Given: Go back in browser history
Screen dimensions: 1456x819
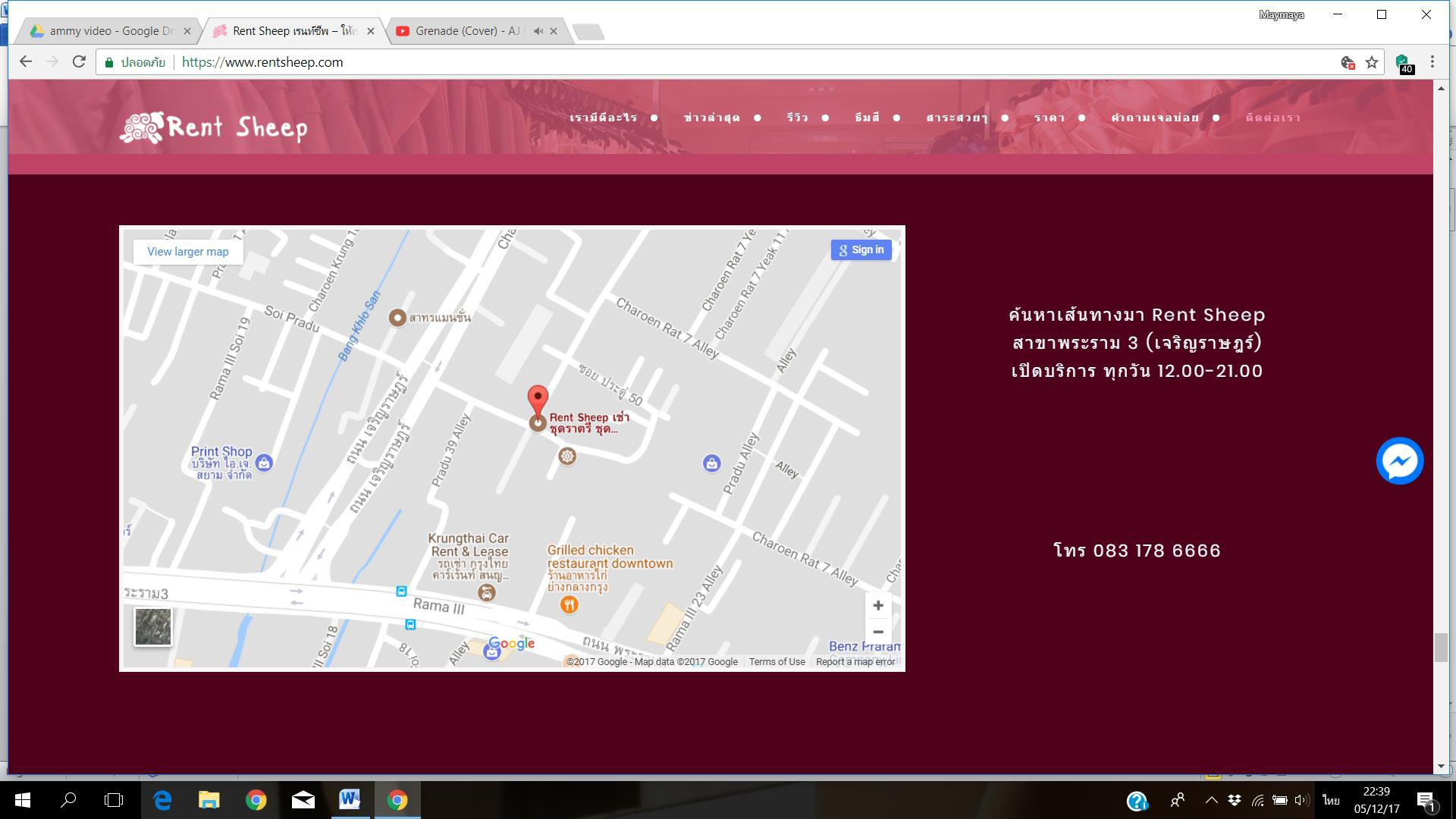Looking at the screenshot, I should click(x=26, y=62).
